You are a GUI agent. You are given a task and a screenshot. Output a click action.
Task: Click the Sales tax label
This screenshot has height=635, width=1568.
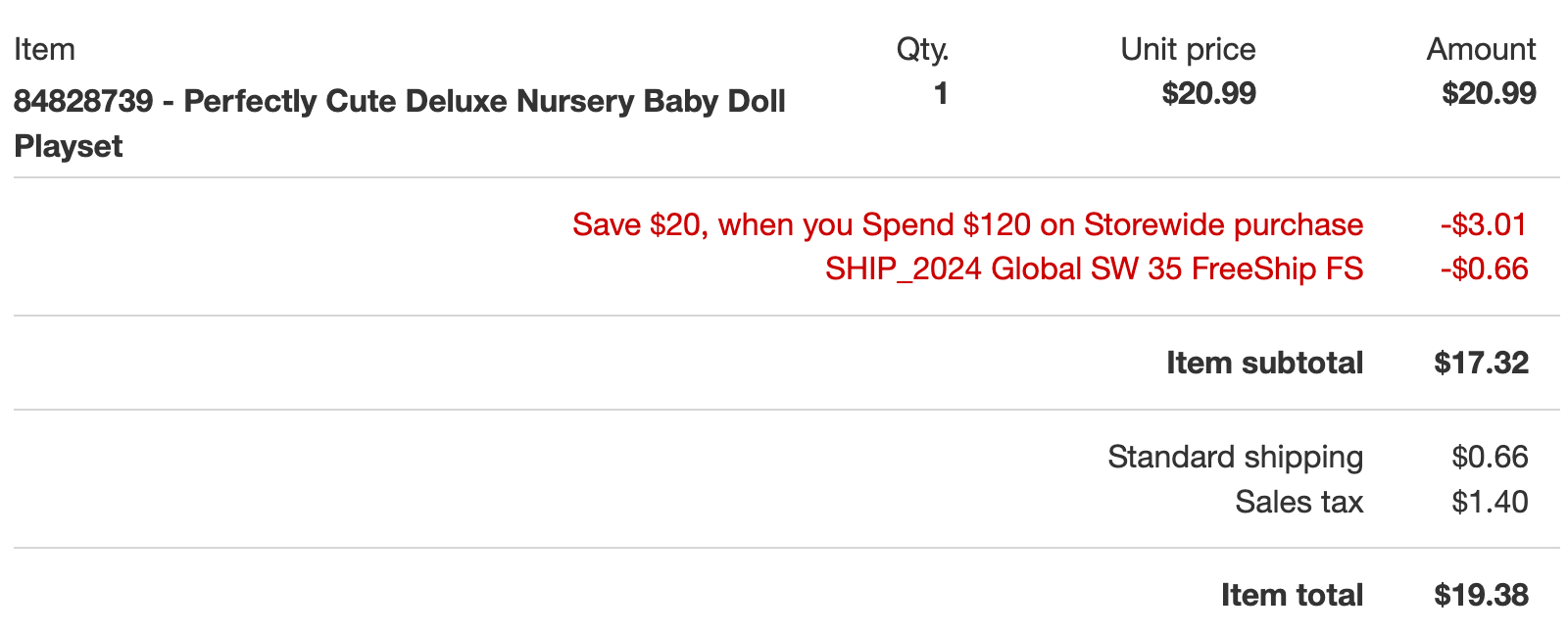(1298, 503)
